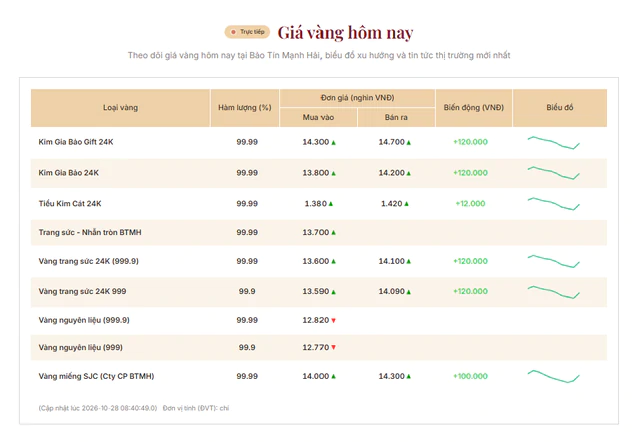Select Vàng nguyên liệu (999) row name
The width and height of the screenshot is (640, 442).
coord(80,348)
